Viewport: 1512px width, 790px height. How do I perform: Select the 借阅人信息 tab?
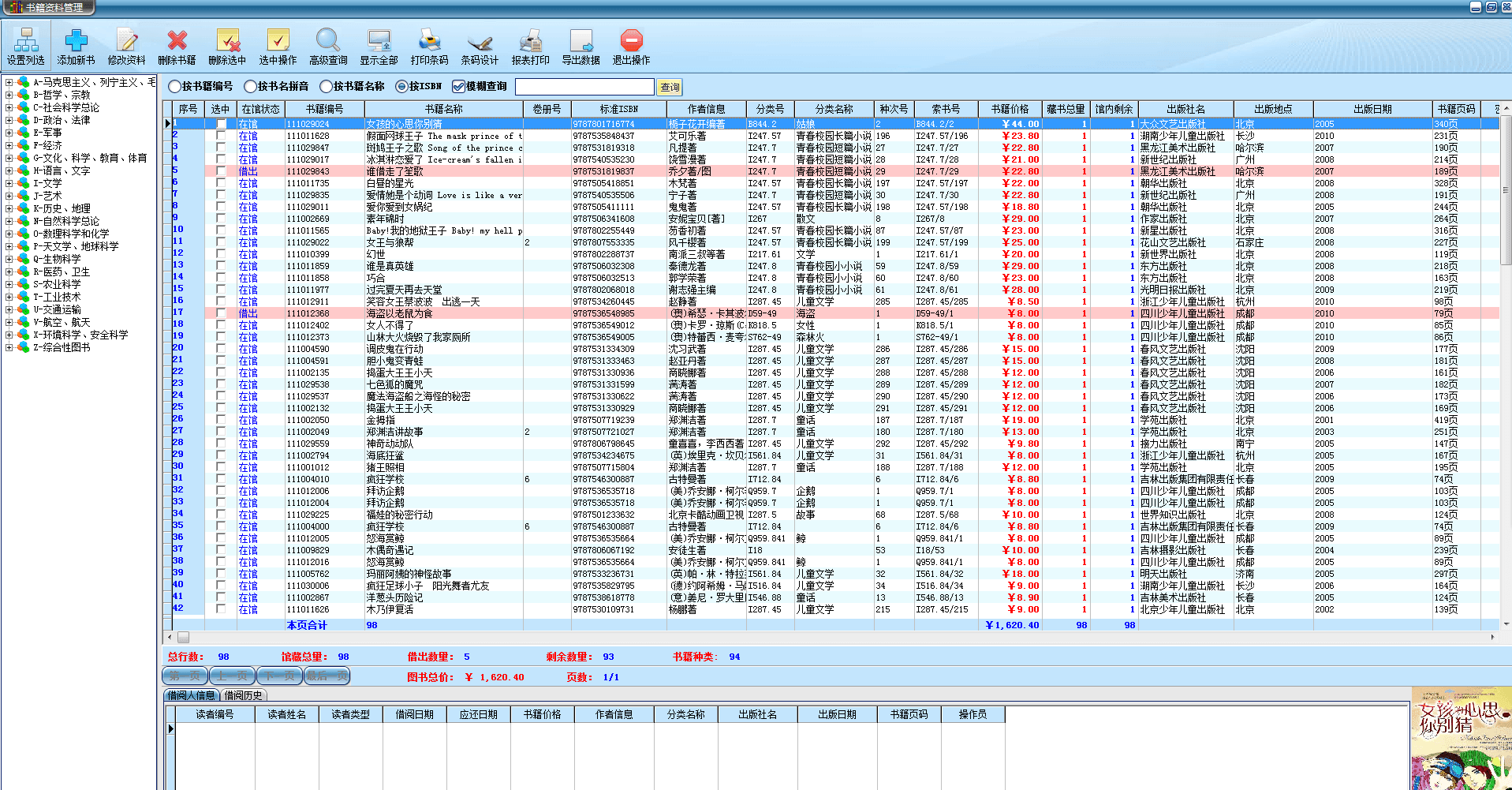[191, 695]
